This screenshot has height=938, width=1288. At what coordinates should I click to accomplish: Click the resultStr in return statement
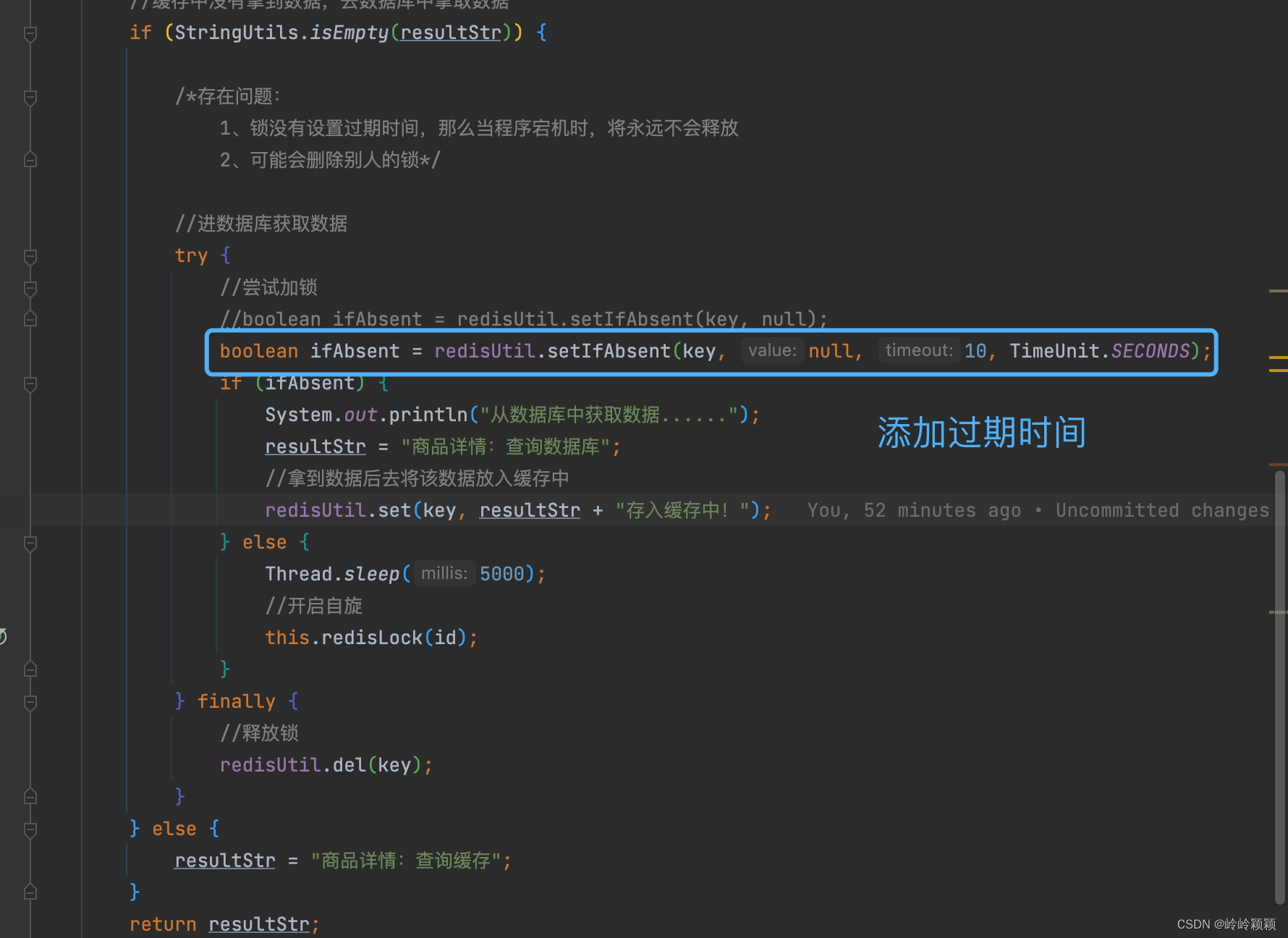click(x=259, y=924)
